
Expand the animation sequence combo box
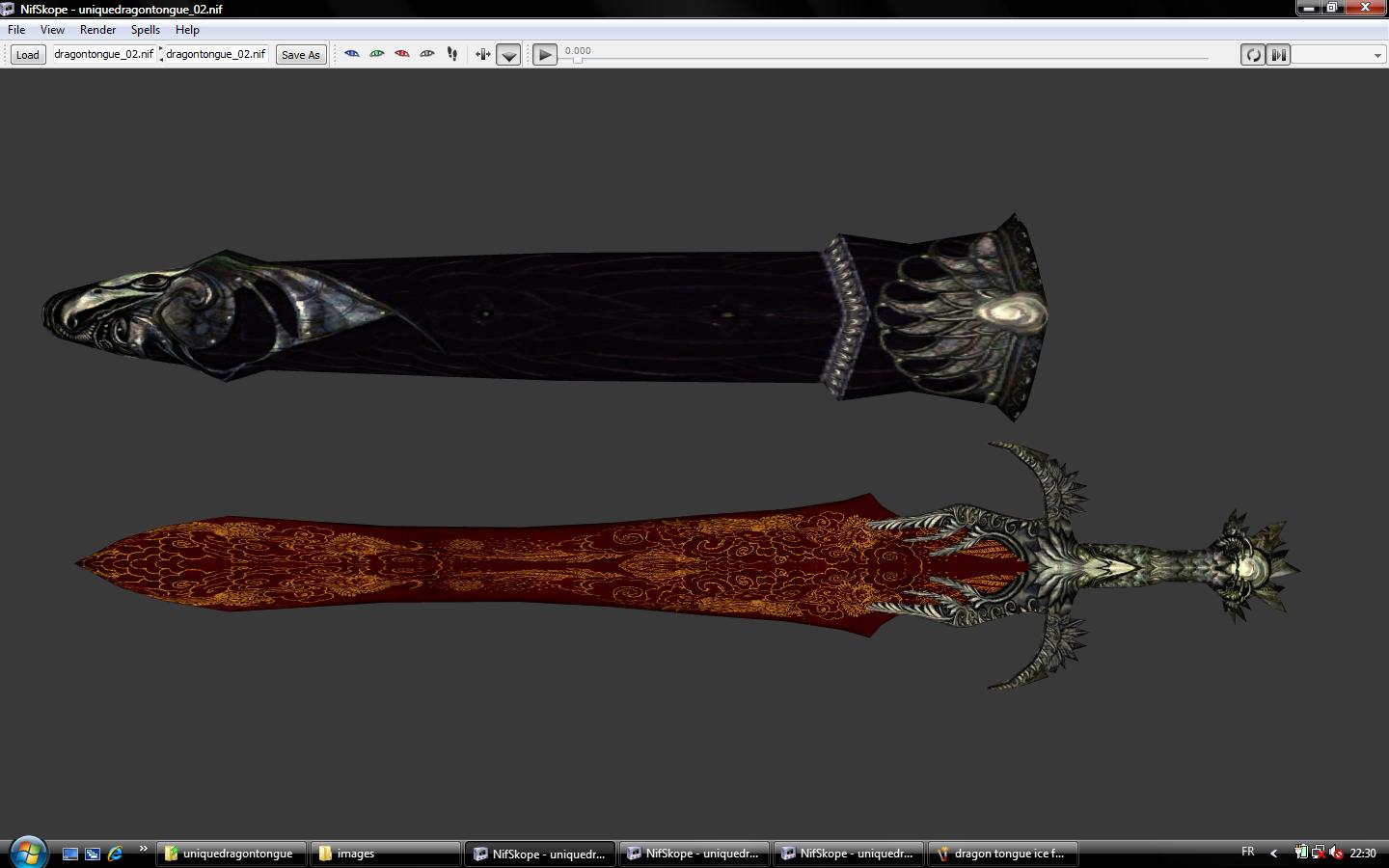(1339, 55)
